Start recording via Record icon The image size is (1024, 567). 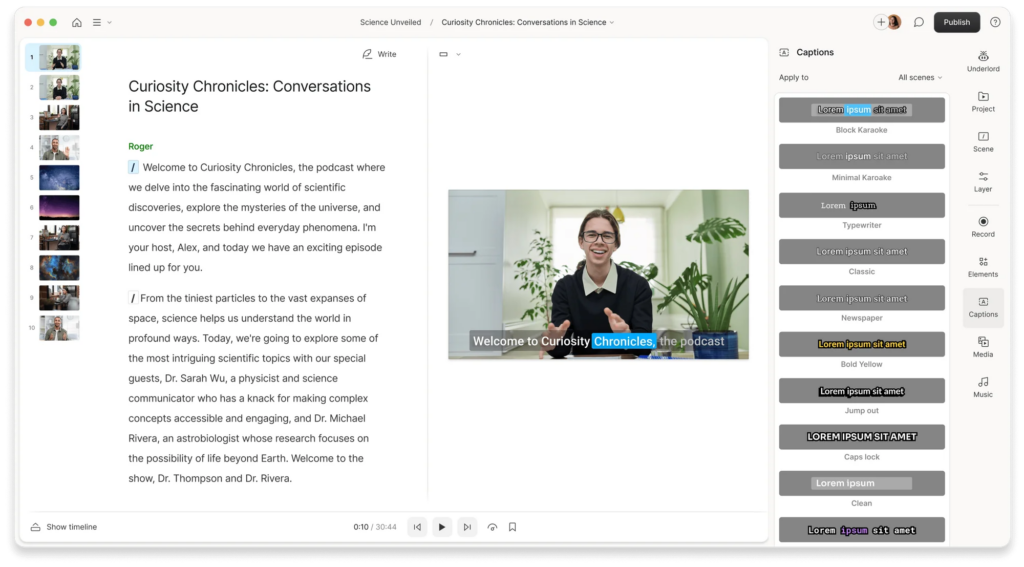click(983, 226)
